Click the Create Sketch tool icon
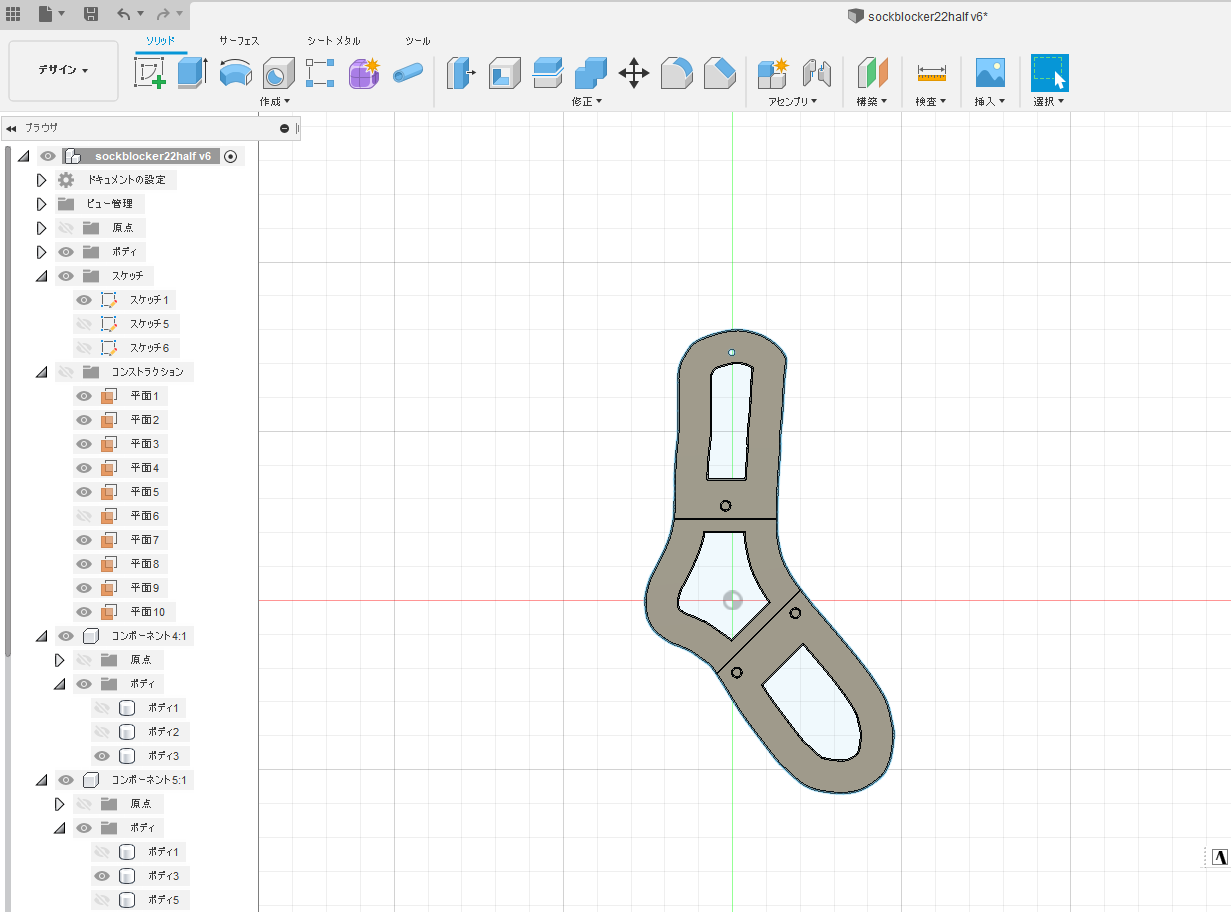Screen dimensions: 1231x912 150,73
